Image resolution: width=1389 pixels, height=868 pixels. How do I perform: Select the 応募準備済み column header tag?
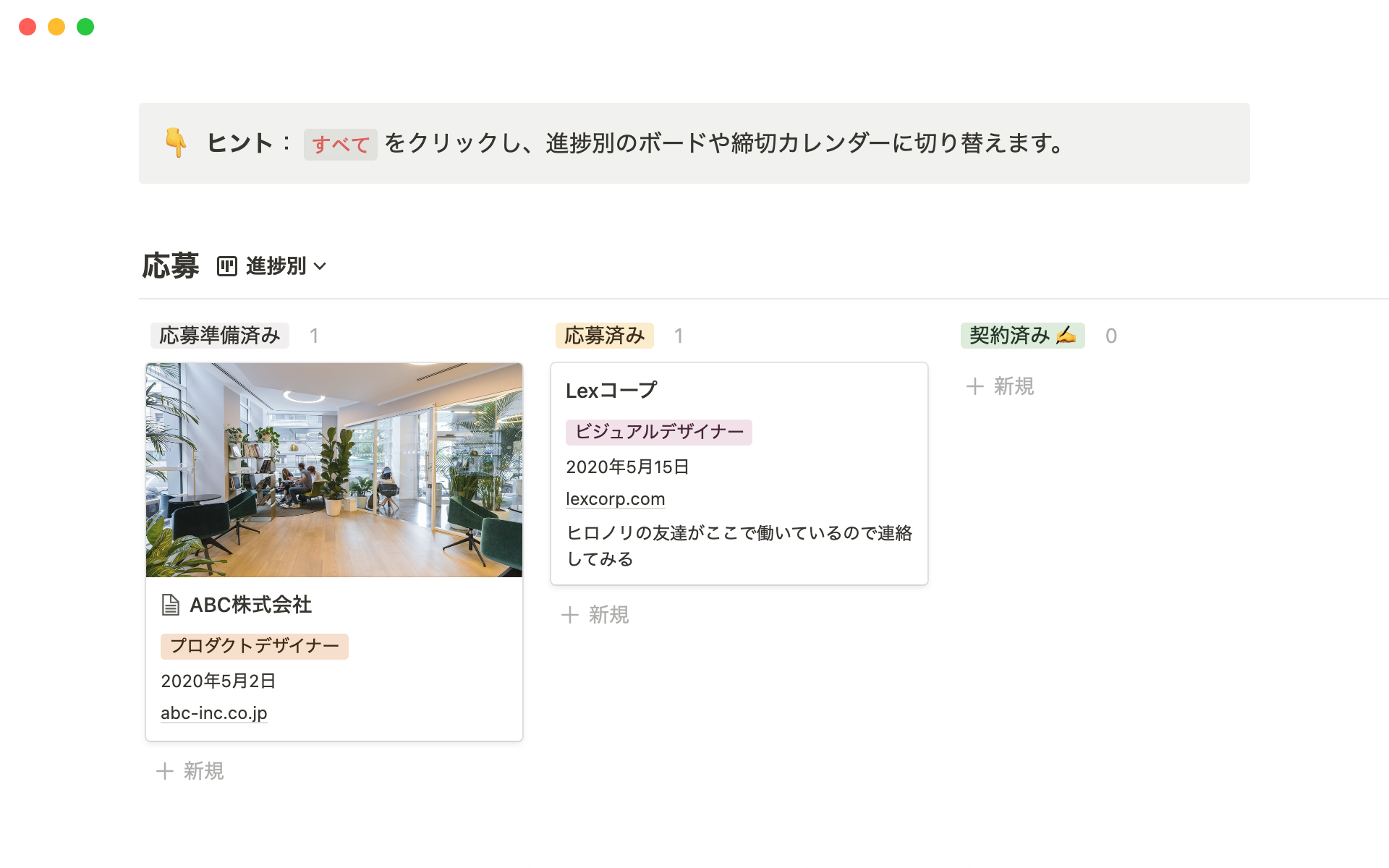[x=219, y=336]
